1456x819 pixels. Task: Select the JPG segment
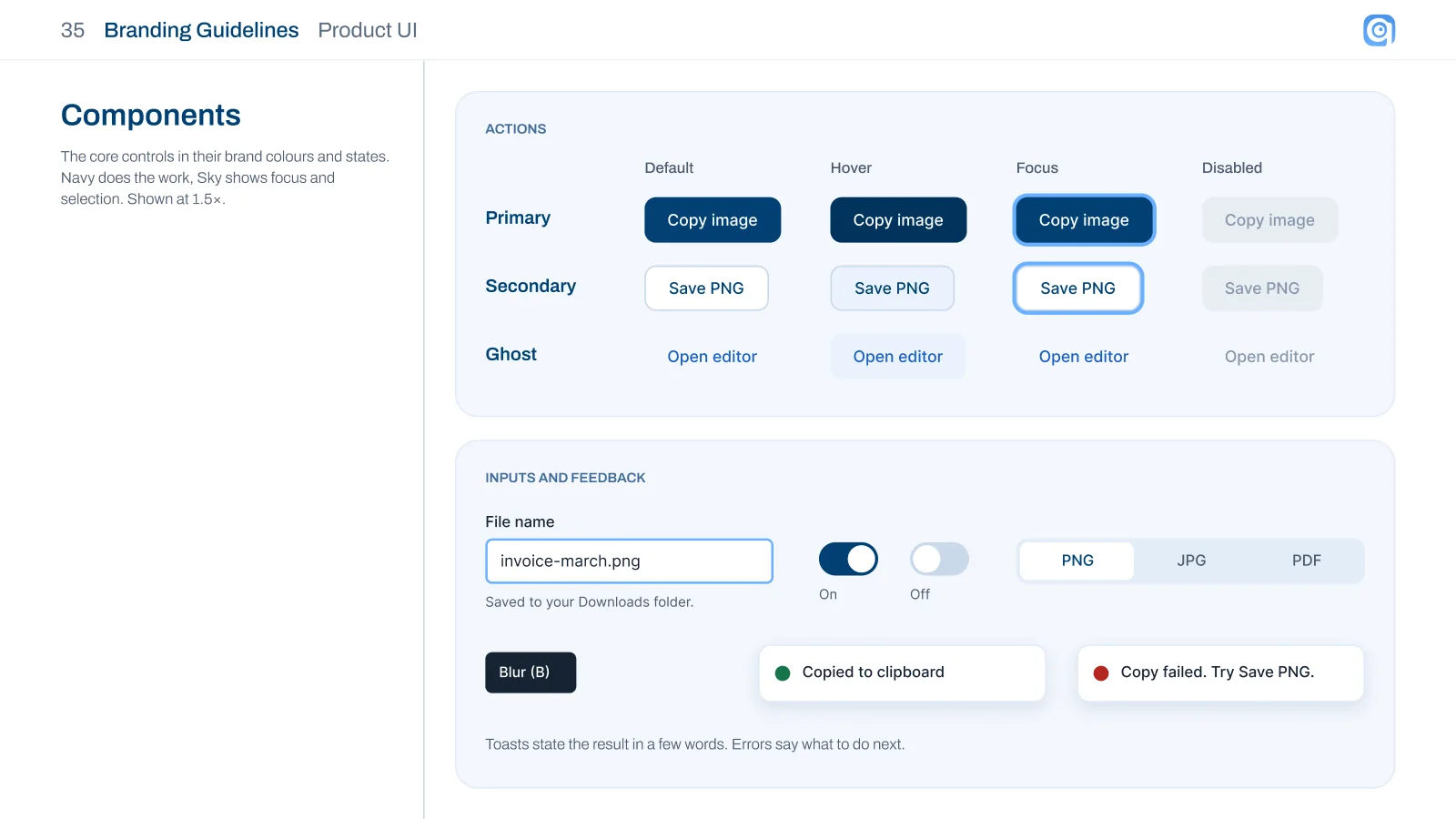coord(1191,561)
